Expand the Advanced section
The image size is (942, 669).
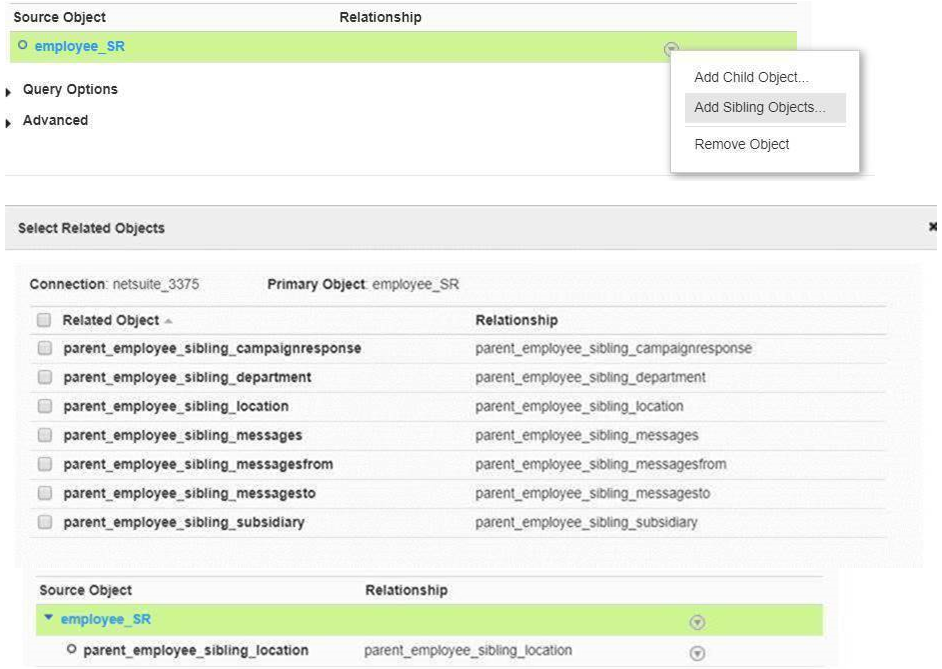tap(8, 123)
